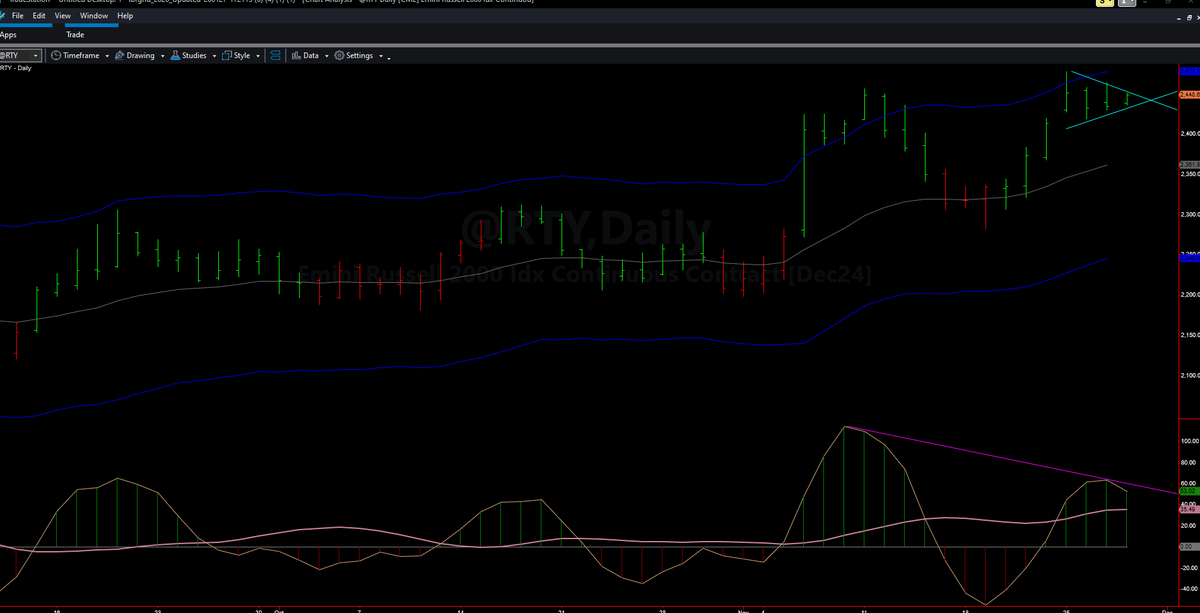Click the 2,200.00 price axis label

[1189, 294]
